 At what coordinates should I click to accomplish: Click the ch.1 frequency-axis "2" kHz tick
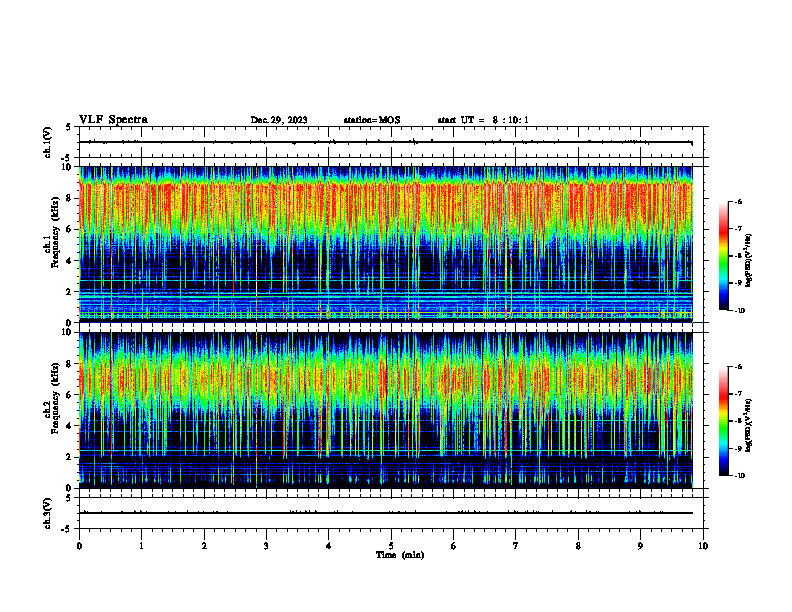69,292
